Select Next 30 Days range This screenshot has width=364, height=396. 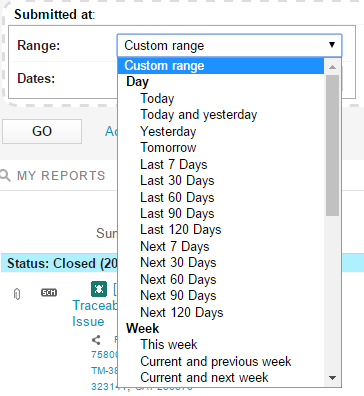pos(178,263)
